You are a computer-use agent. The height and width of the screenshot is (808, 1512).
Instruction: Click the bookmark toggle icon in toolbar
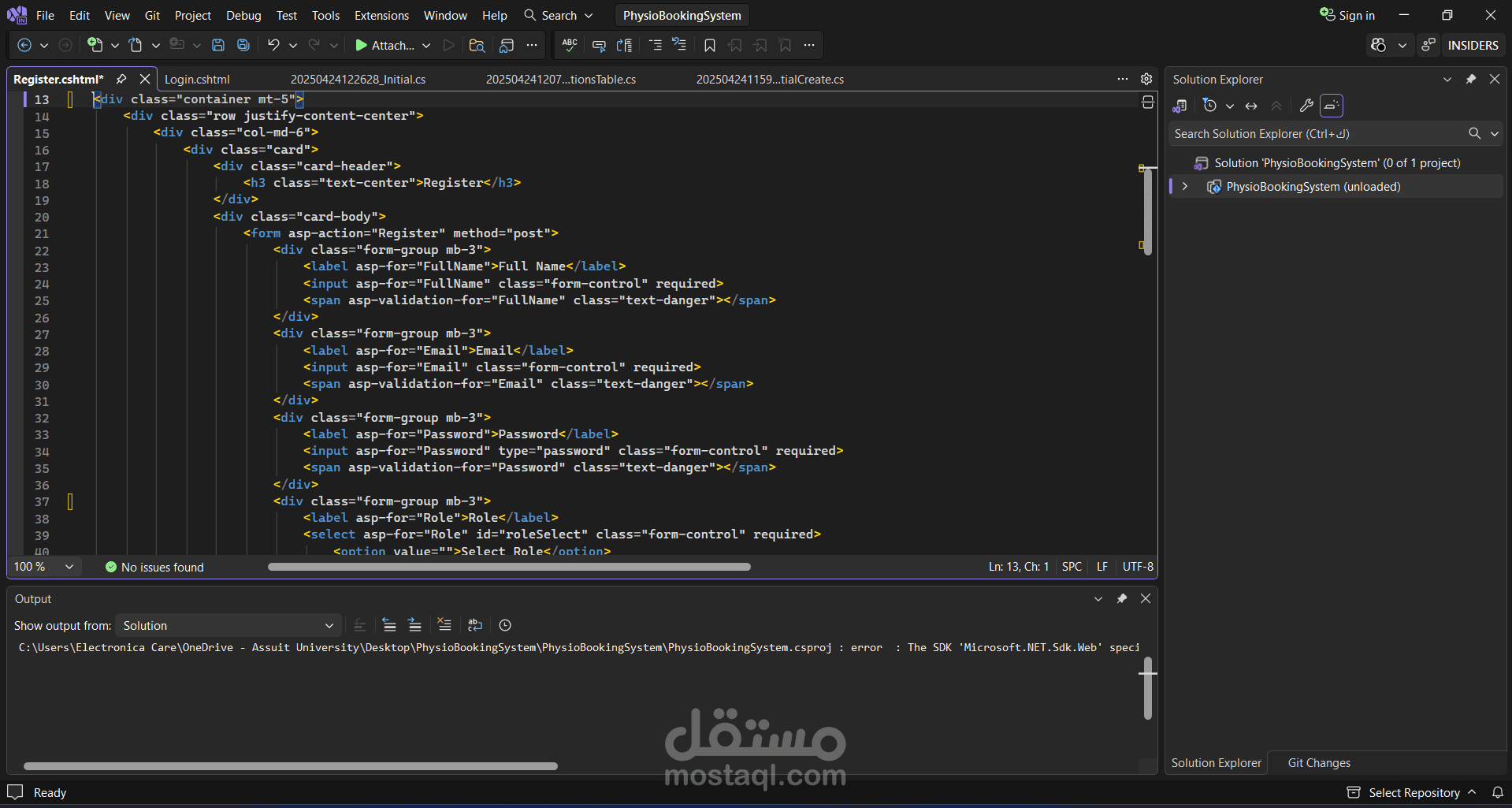coord(710,45)
